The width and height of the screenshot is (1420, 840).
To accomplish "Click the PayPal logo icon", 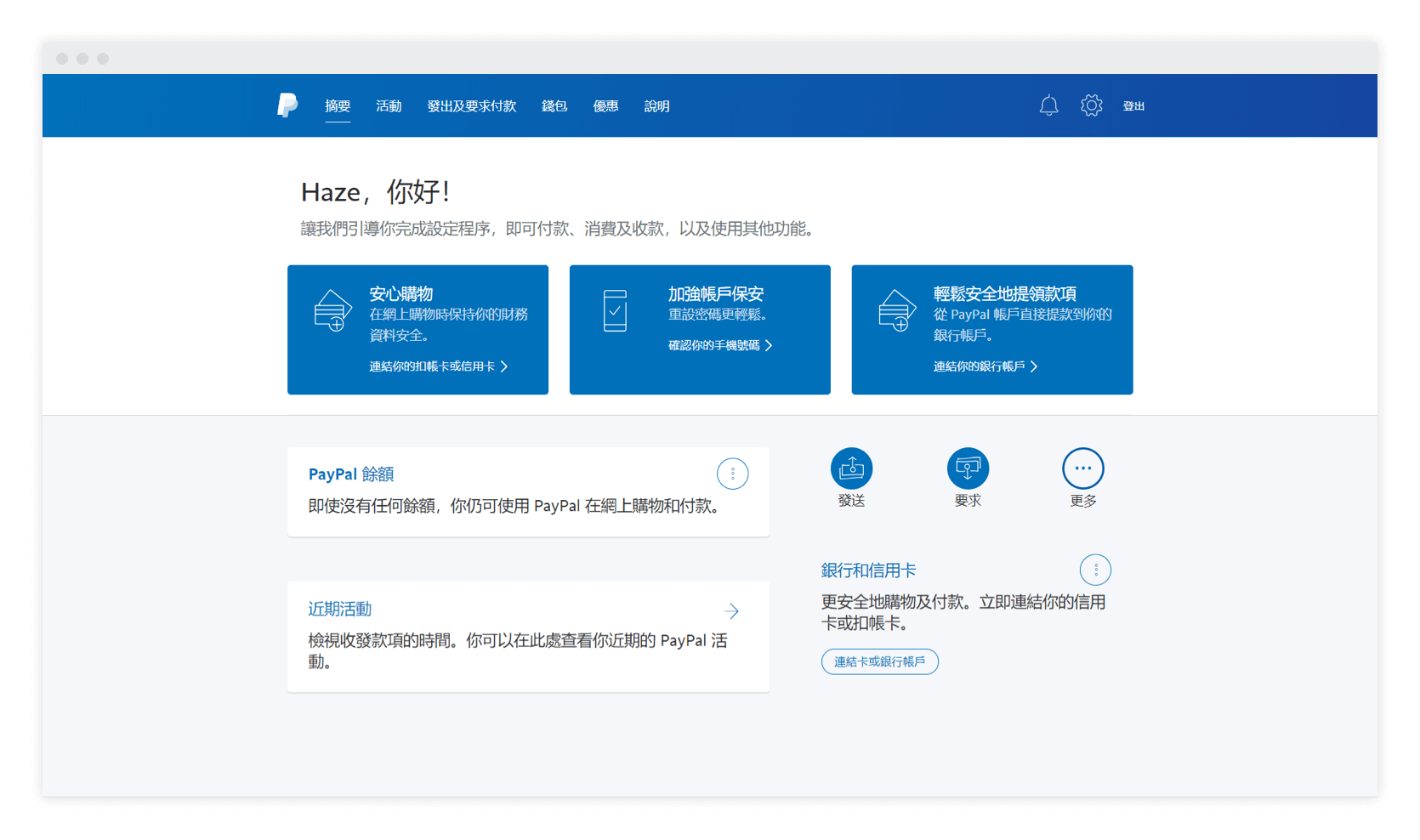I will [287, 105].
